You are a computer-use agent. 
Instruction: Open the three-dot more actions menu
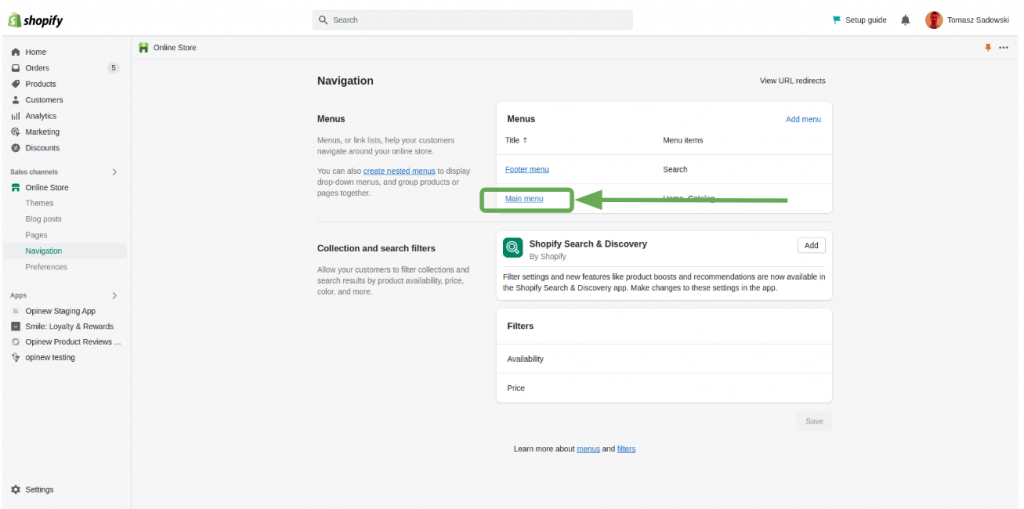1004,48
